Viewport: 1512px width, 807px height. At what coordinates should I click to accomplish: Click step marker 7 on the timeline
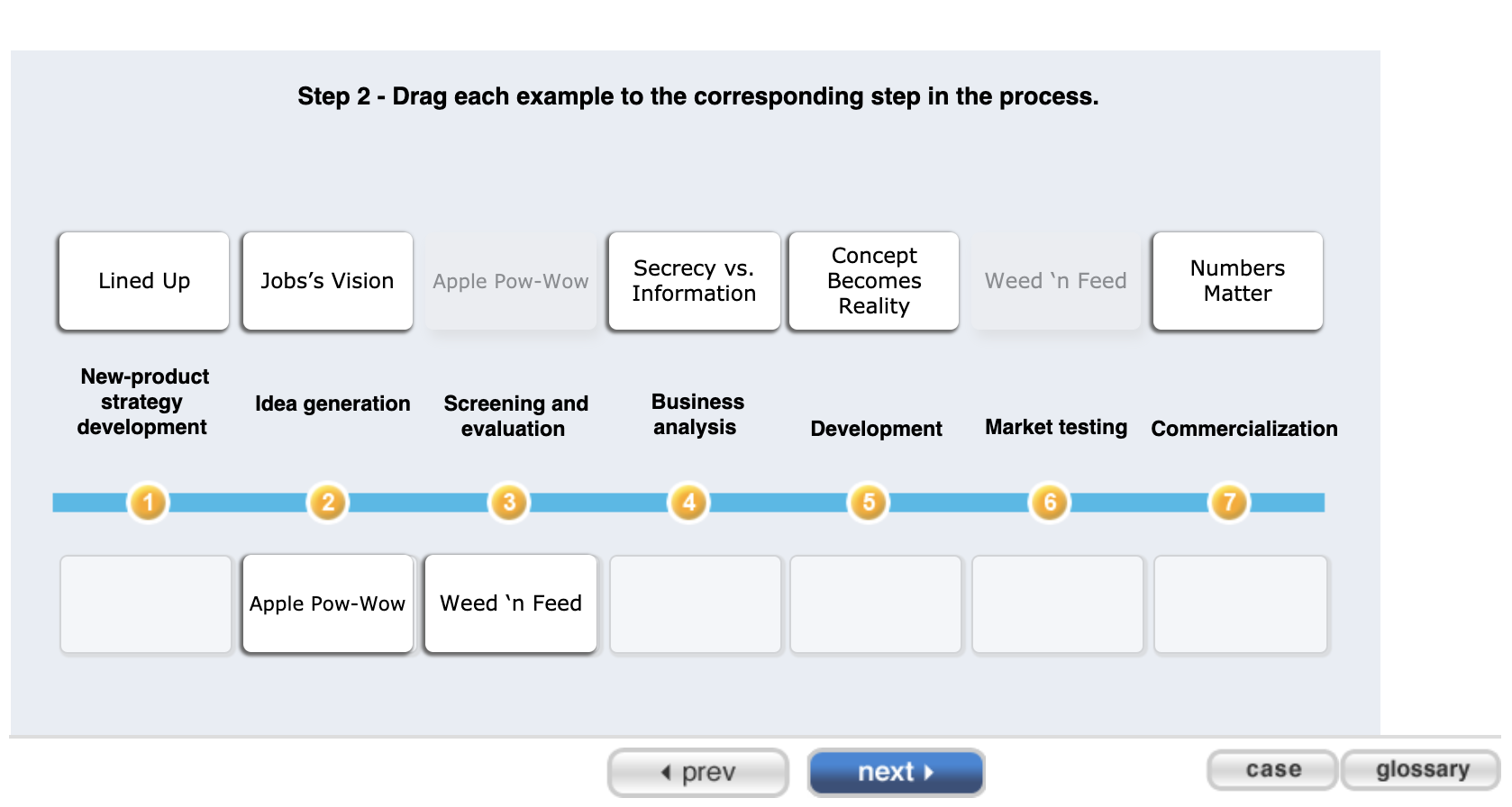[1227, 502]
